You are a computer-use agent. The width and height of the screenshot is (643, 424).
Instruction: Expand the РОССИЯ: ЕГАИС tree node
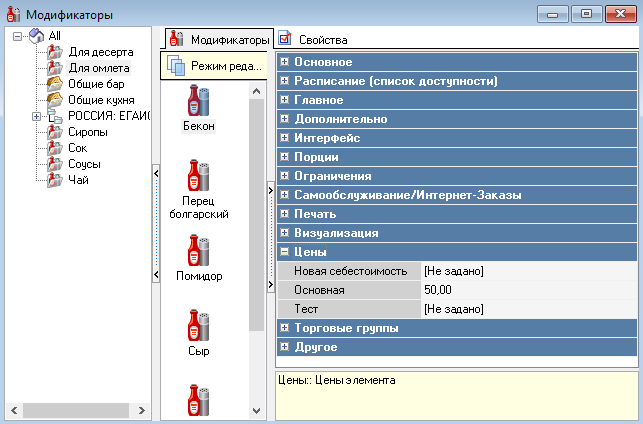tap(37, 116)
